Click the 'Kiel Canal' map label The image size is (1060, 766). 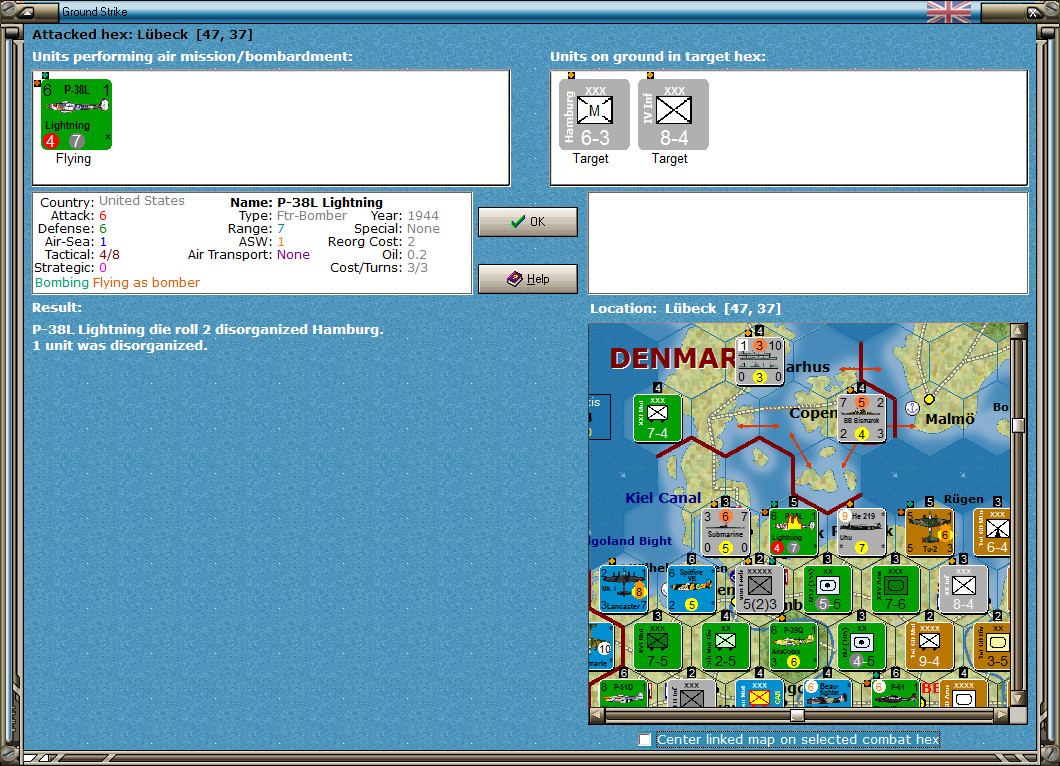(x=663, y=498)
